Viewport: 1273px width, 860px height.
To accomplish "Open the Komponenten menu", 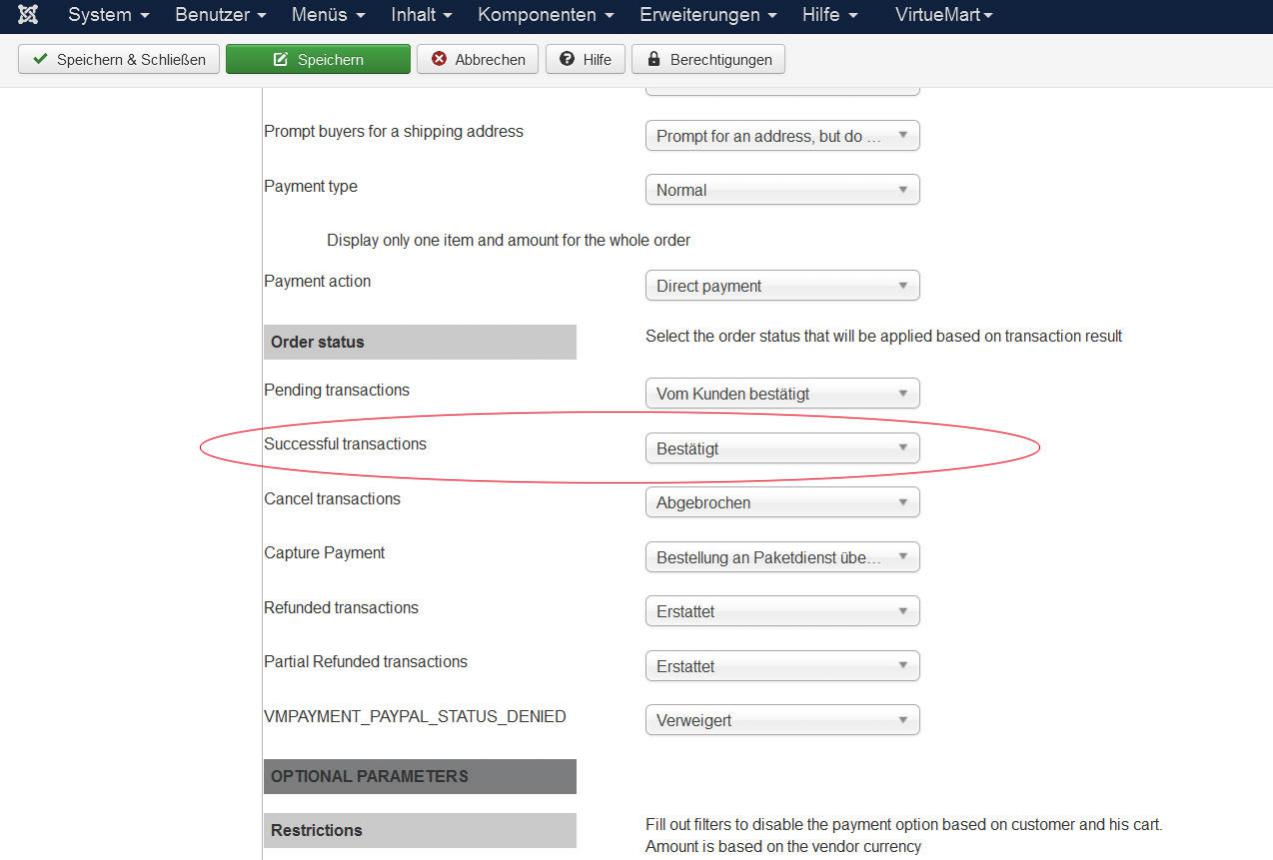I will (545, 16).
